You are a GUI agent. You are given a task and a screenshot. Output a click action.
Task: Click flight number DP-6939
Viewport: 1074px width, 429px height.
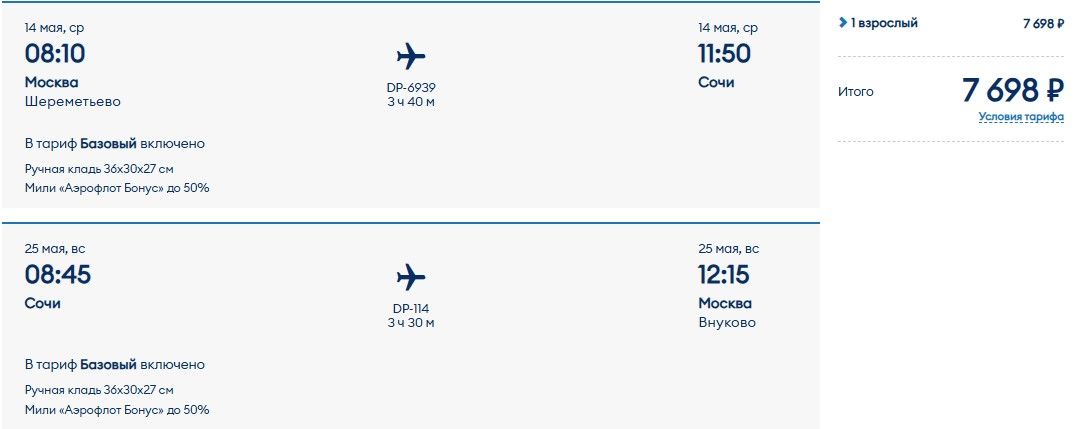coord(411,88)
